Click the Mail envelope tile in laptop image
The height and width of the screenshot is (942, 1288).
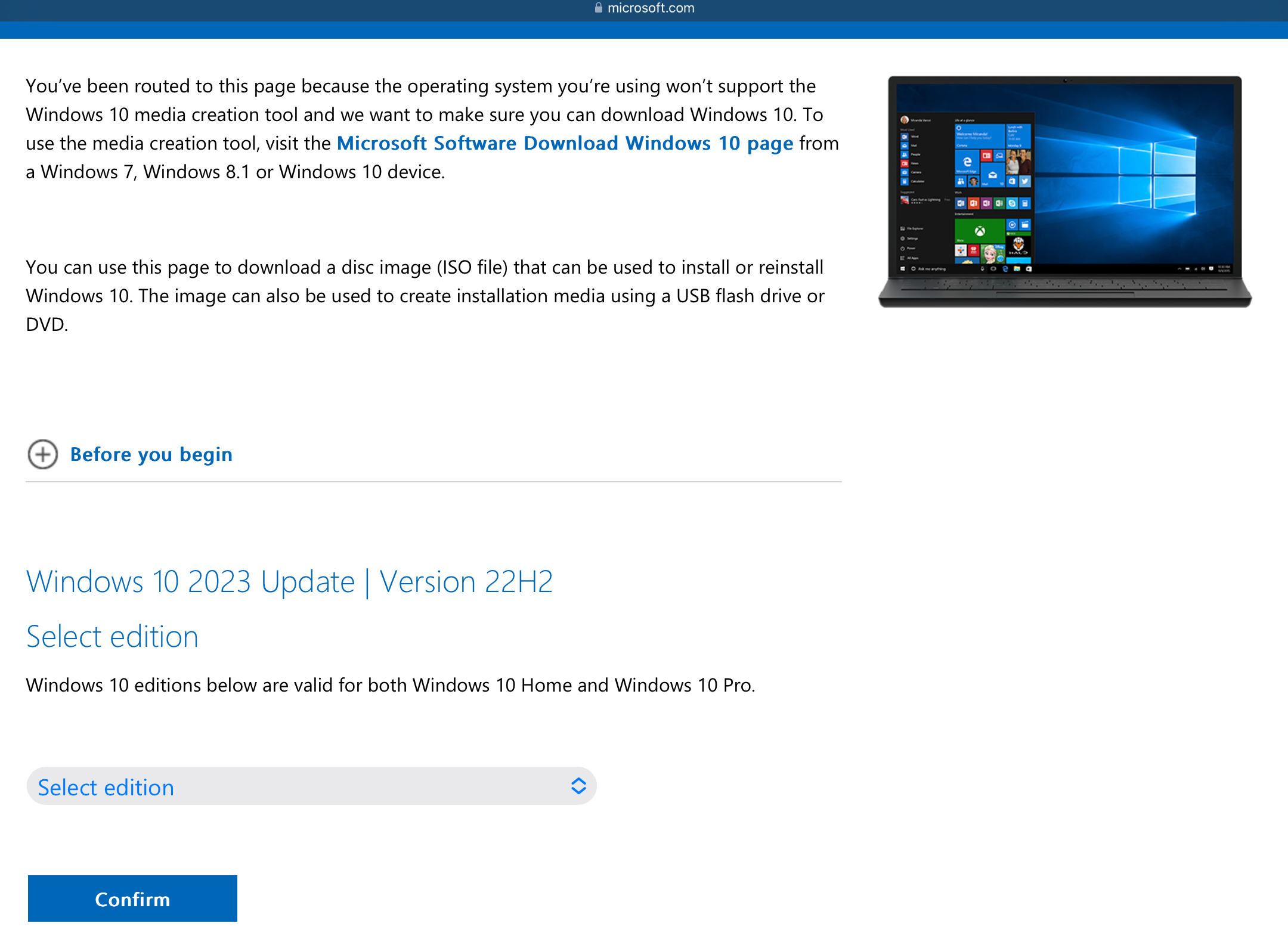click(x=992, y=175)
